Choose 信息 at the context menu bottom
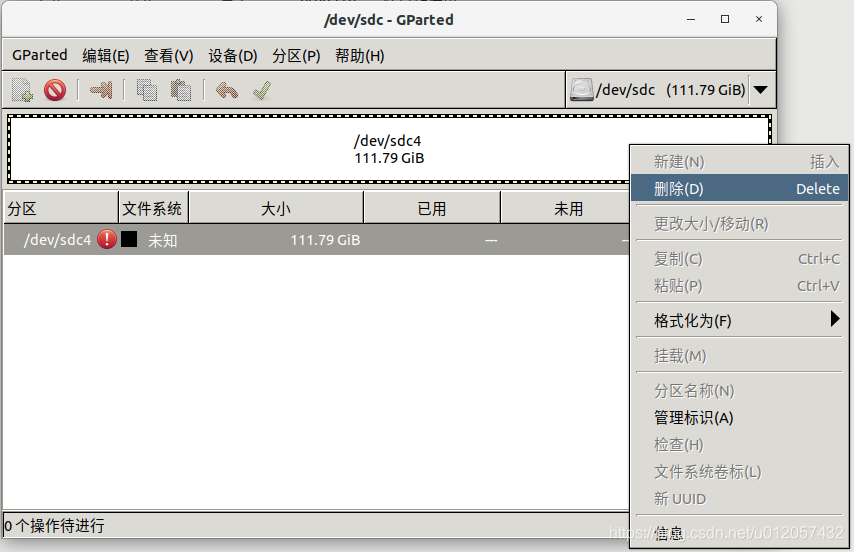The height and width of the screenshot is (552, 854). pos(740,533)
